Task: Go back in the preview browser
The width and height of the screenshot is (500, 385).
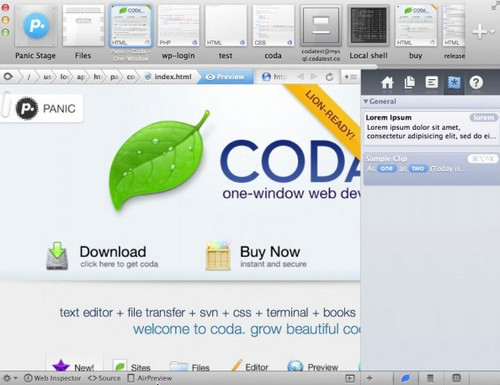Action: [x=300, y=77]
